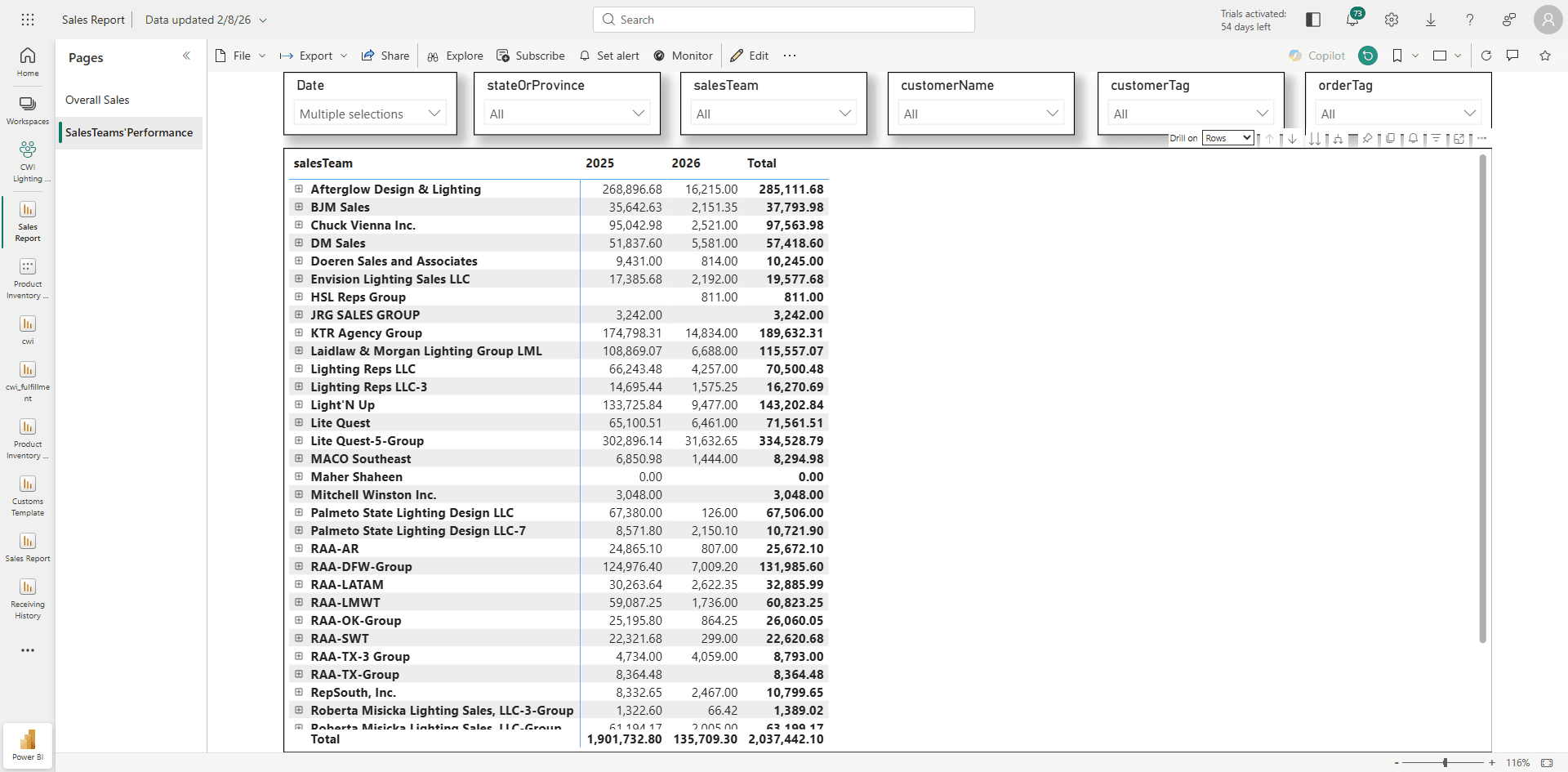The width and height of the screenshot is (1568, 772).
Task: Click the Search input field
Action: point(784,20)
